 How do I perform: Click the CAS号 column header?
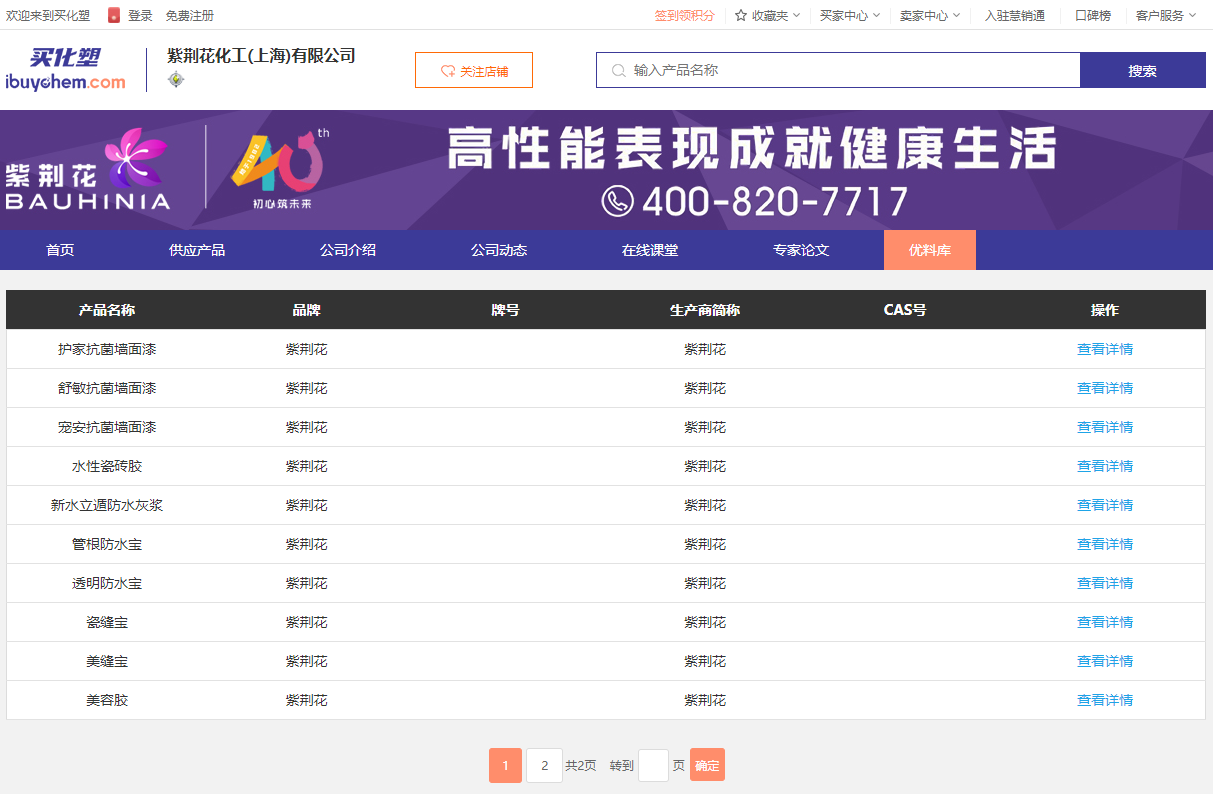(x=905, y=310)
